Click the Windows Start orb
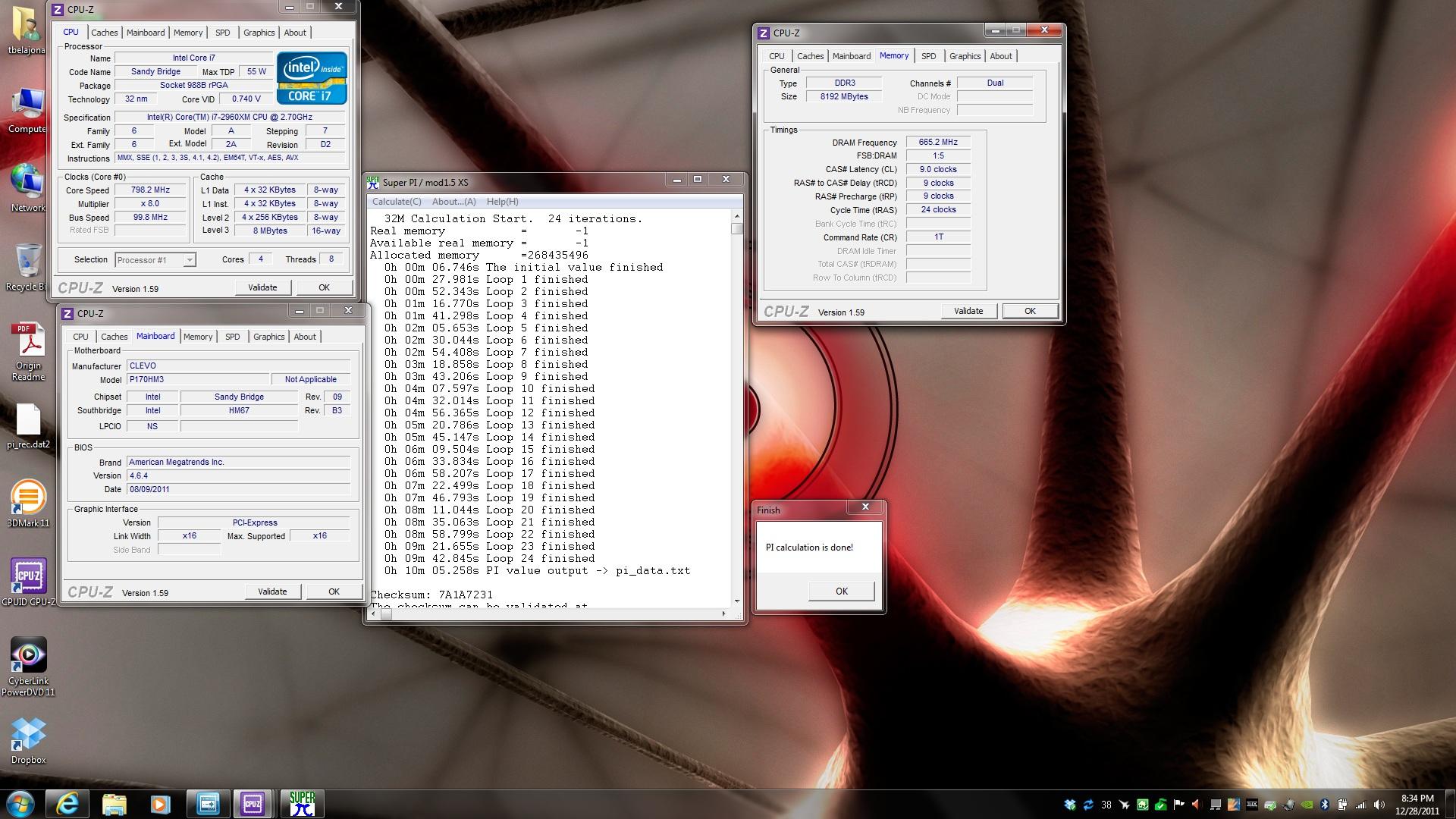The width and height of the screenshot is (1456, 819). pyautogui.click(x=19, y=803)
